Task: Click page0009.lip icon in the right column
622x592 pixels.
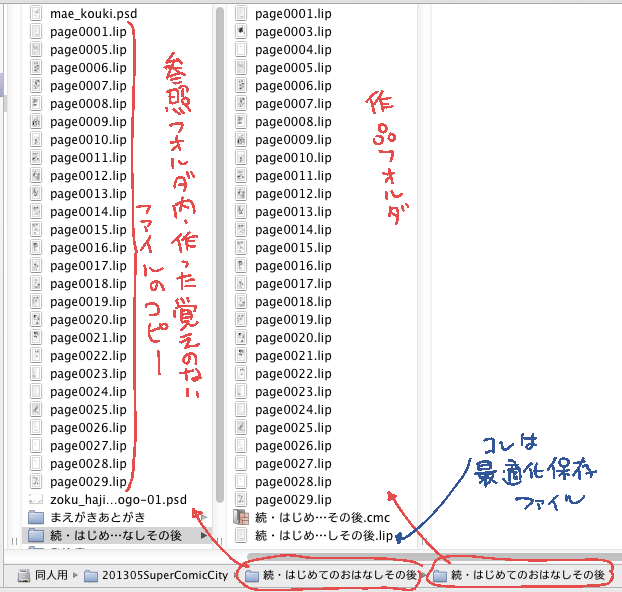Action: [x=240, y=139]
